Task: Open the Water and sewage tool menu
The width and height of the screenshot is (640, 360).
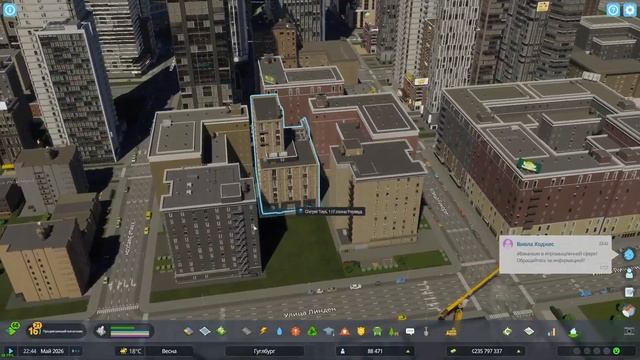Action: point(279,331)
